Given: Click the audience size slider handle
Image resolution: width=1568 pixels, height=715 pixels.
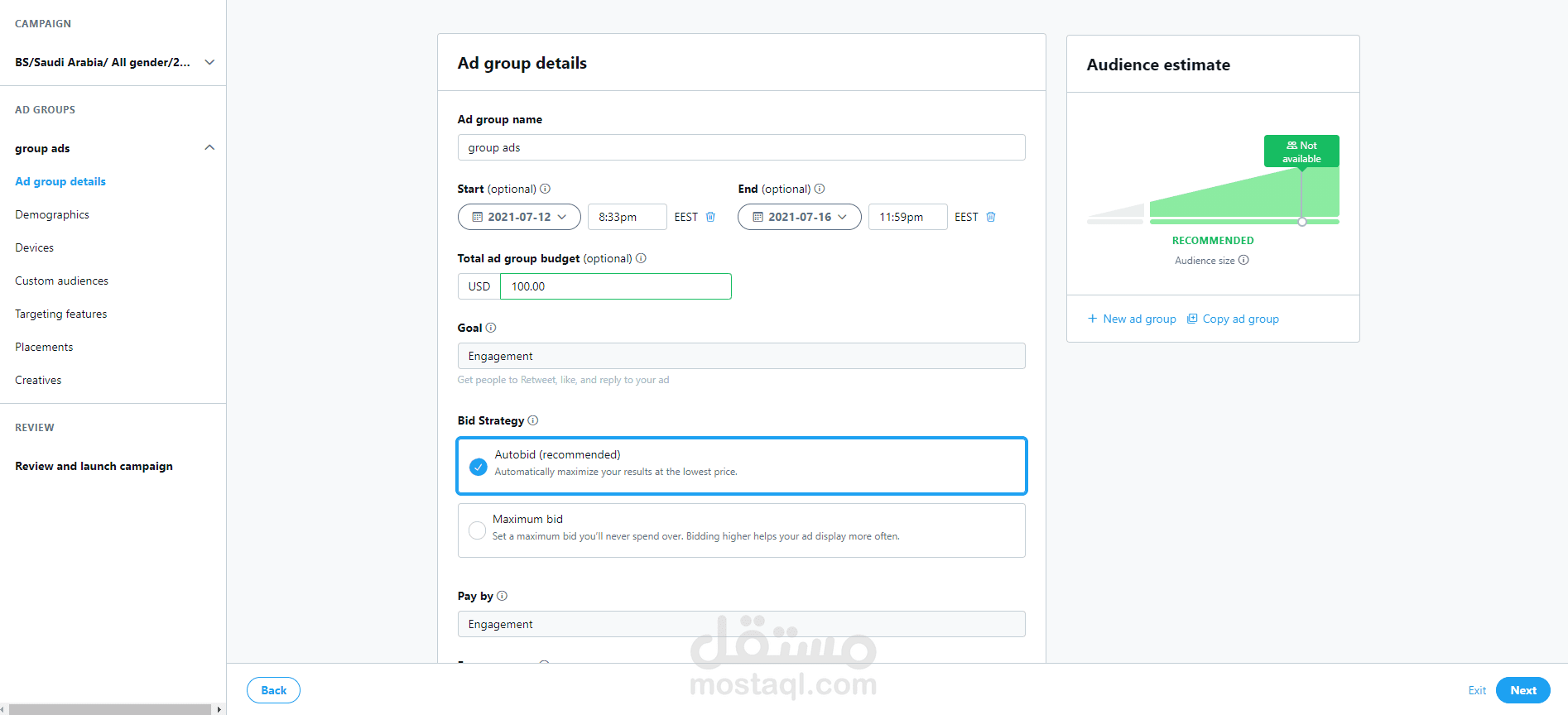Looking at the screenshot, I should click(x=1302, y=222).
